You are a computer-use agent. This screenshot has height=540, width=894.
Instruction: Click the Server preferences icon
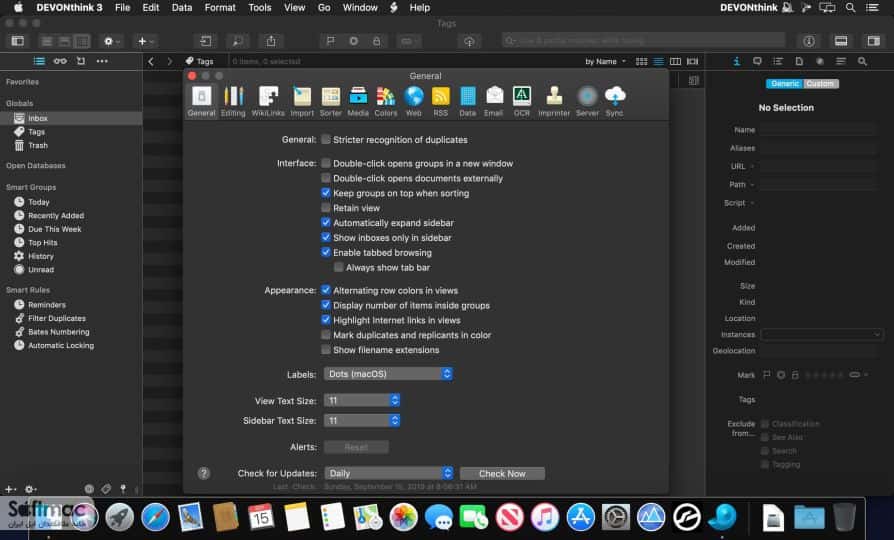(587, 101)
